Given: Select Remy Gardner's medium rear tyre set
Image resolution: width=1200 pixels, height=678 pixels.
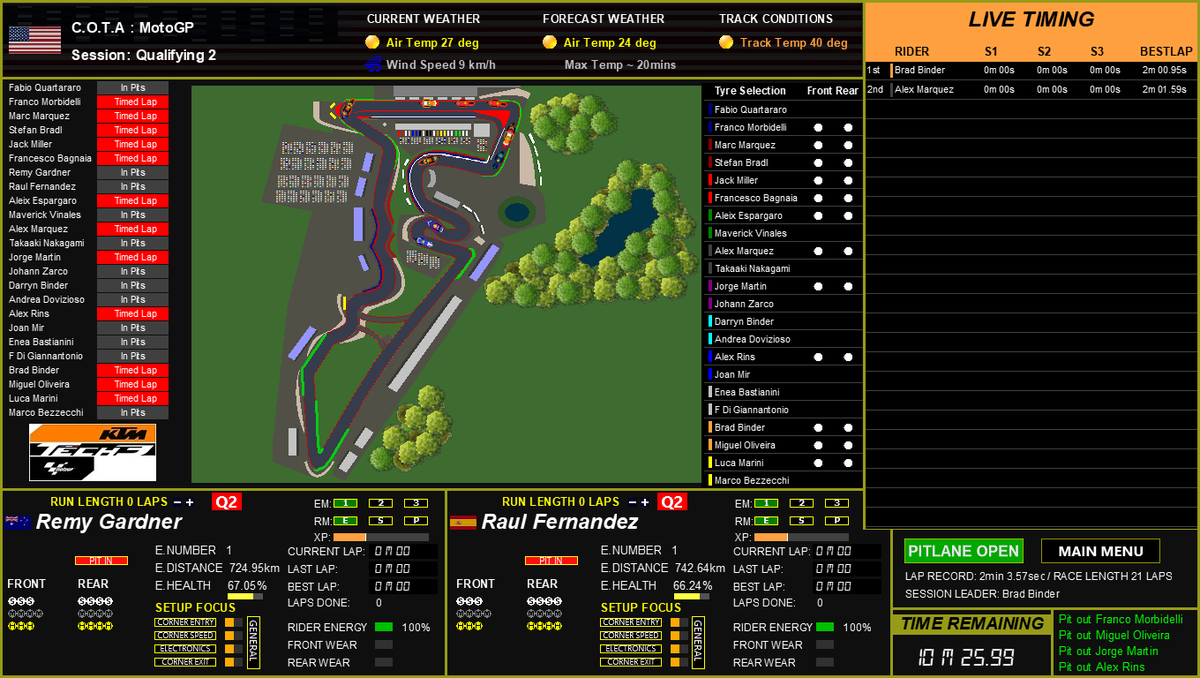Looking at the screenshot, I should 95,613.
